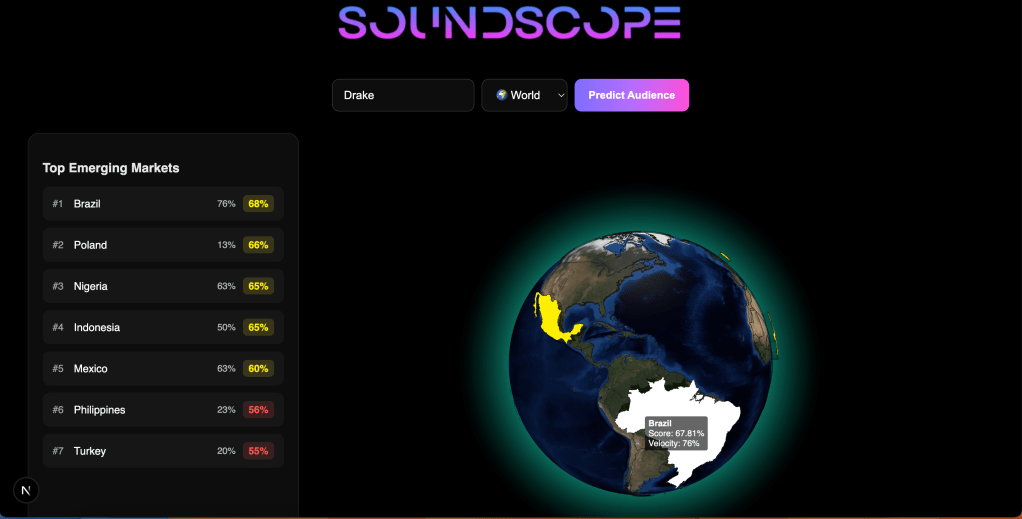Click the Predict Audience button
Image resolution: width=1022 pixels, height=519 pixels.
point(631,95)
